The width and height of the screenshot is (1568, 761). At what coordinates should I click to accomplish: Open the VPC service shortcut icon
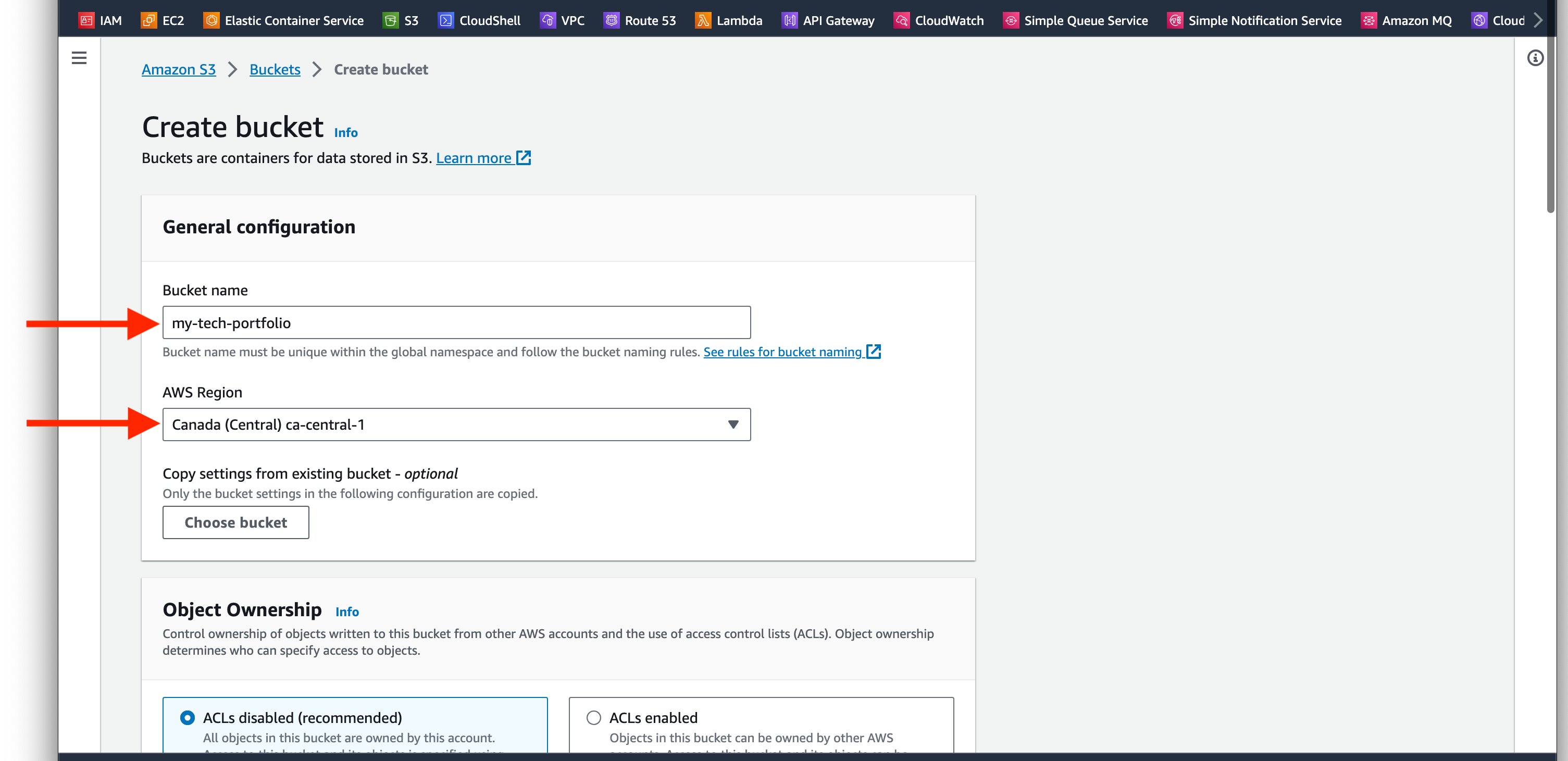point(548,20)
